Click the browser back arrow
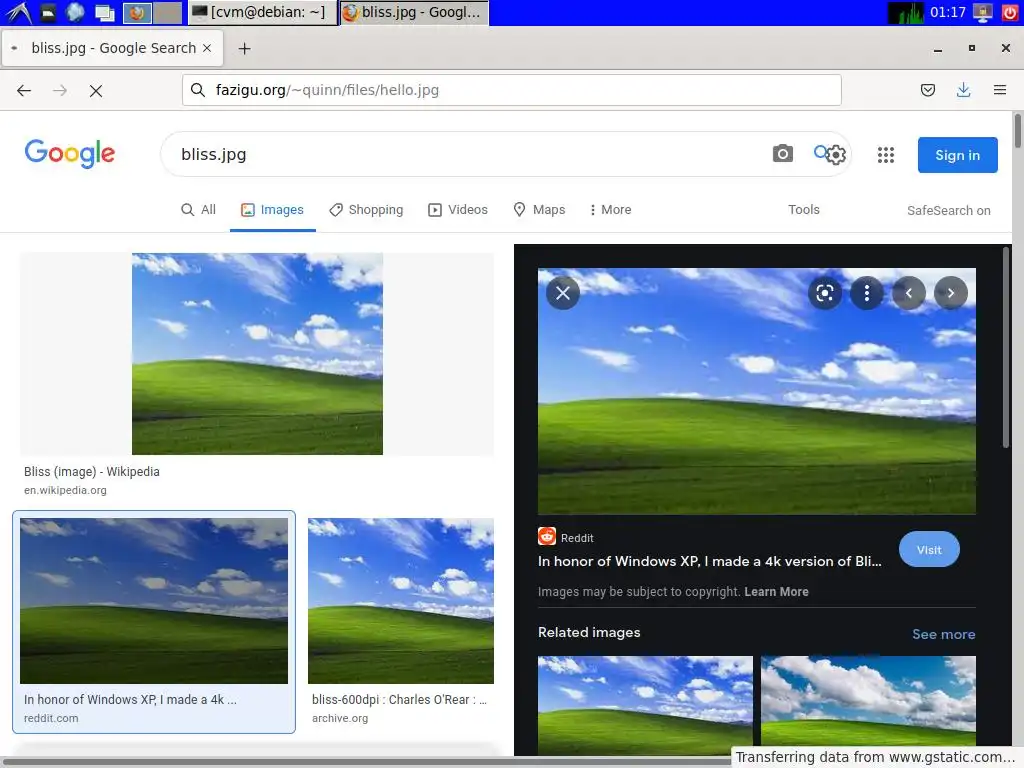 [x=24, y=90]
